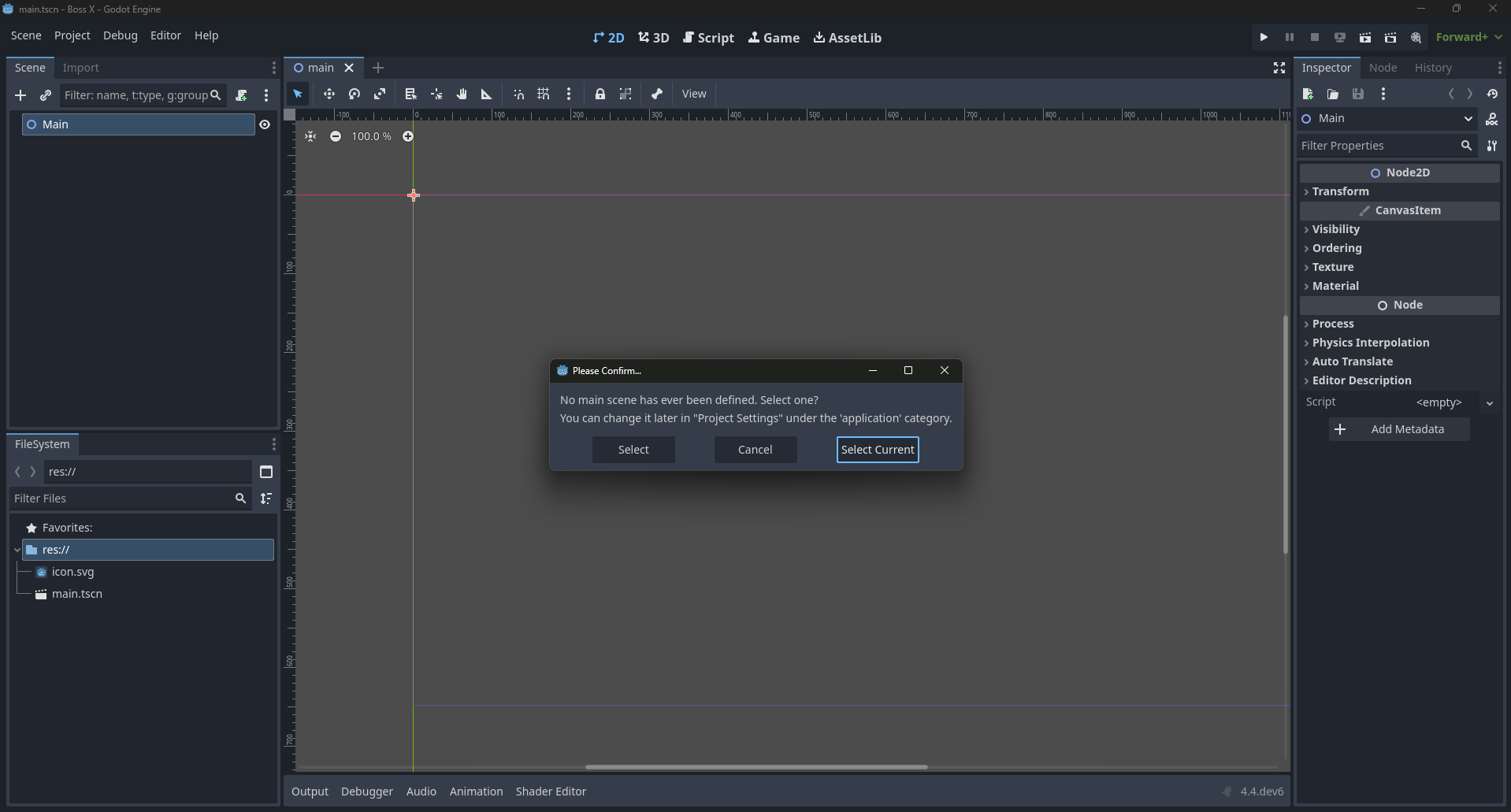Expand the Transform section

pos(1400,191)
